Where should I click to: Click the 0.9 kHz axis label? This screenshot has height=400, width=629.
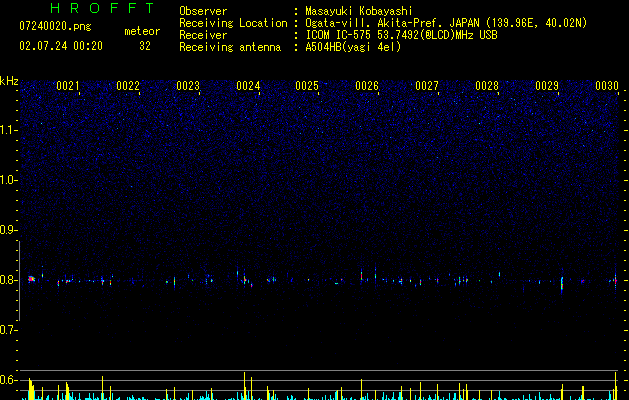point(8,230)
